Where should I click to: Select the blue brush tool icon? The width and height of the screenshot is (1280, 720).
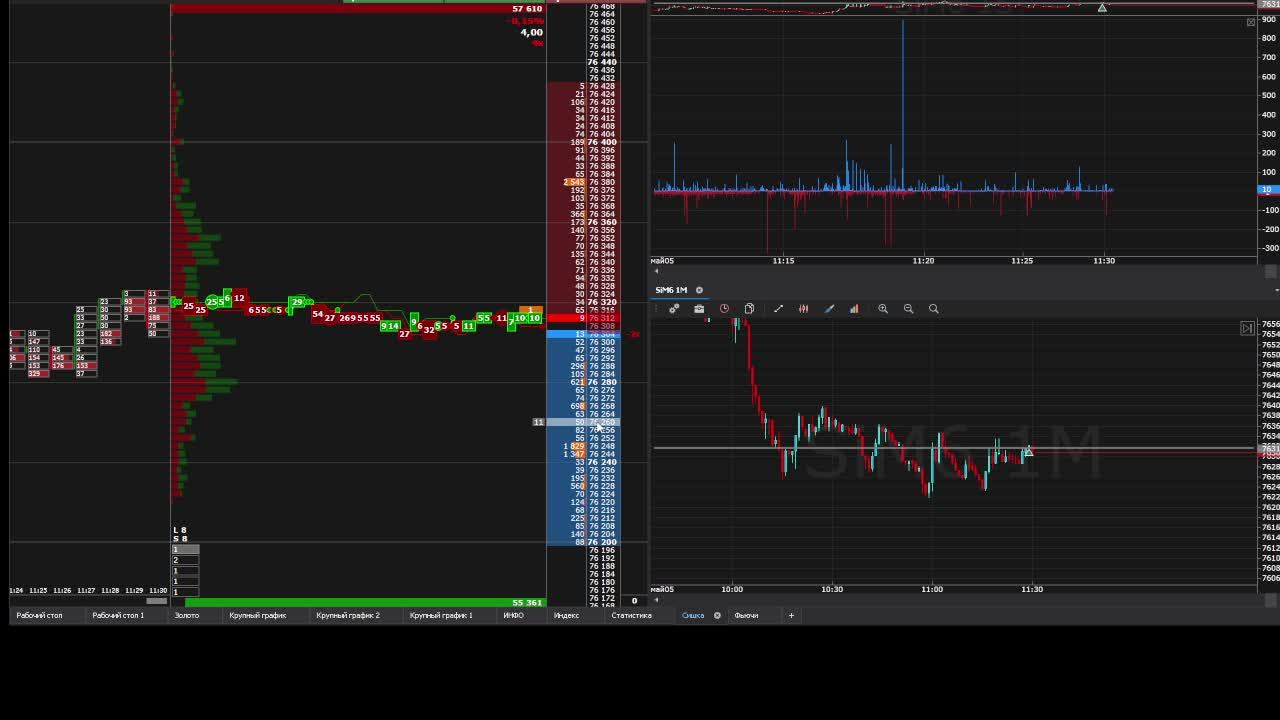pyautogui.click(x=829, y=309)
